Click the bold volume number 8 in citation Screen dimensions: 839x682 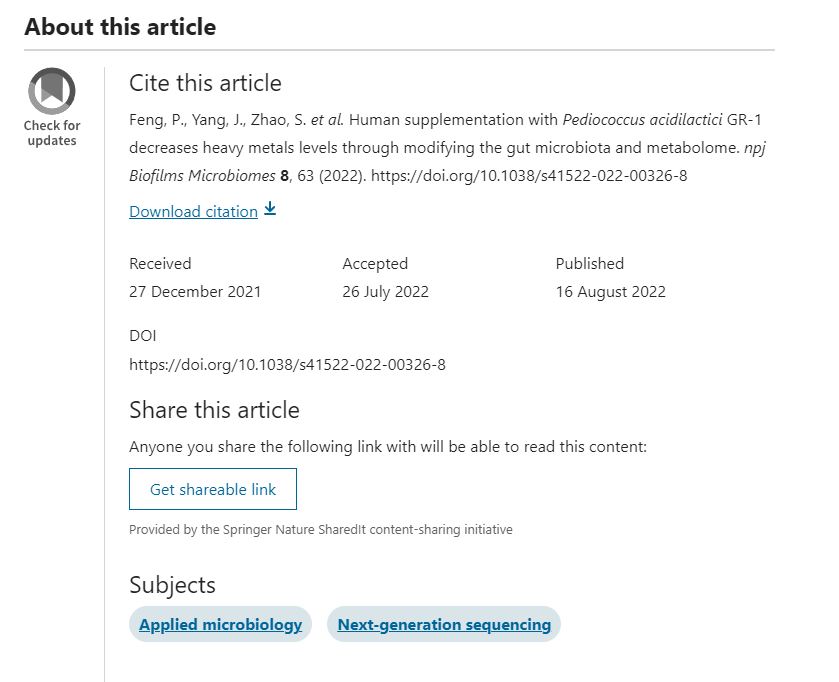pyautogui.click(x=285, y=176)
